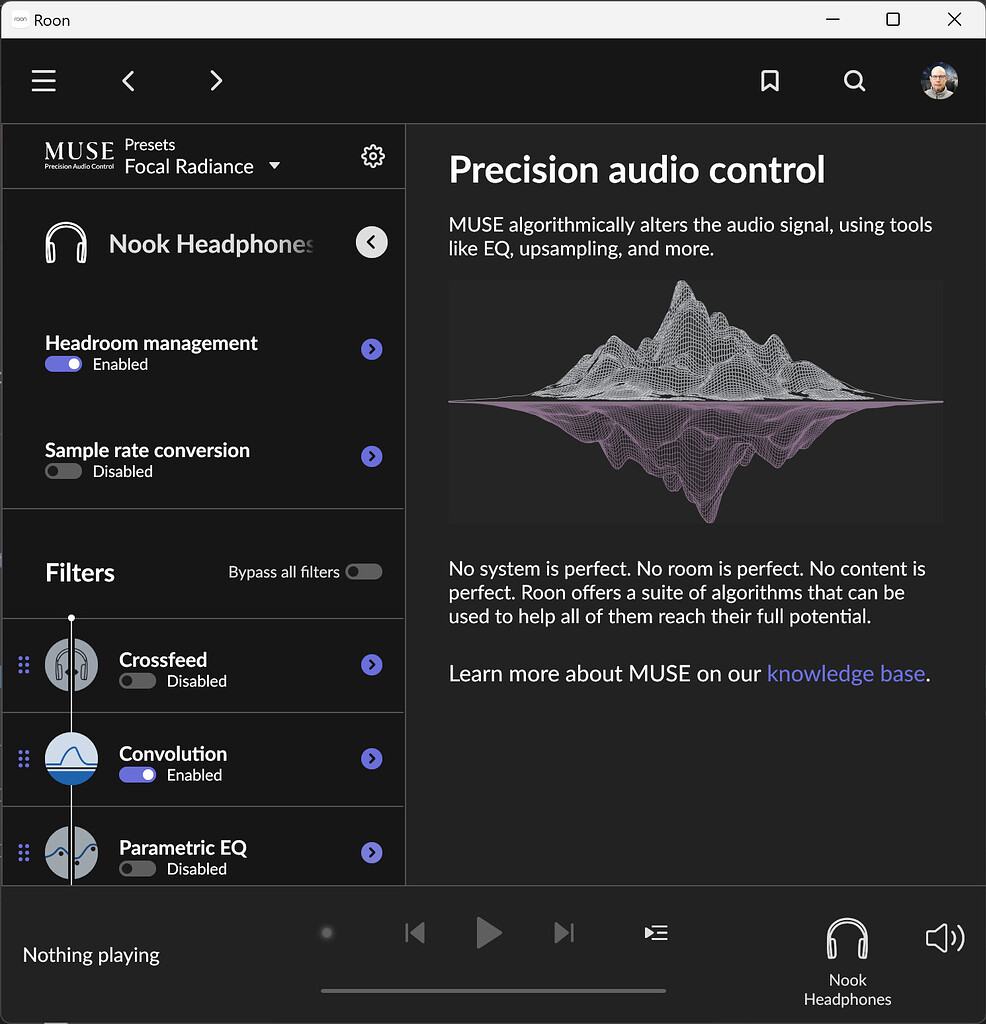Open bookmarks
The image size is (986, 1024).
769,80
